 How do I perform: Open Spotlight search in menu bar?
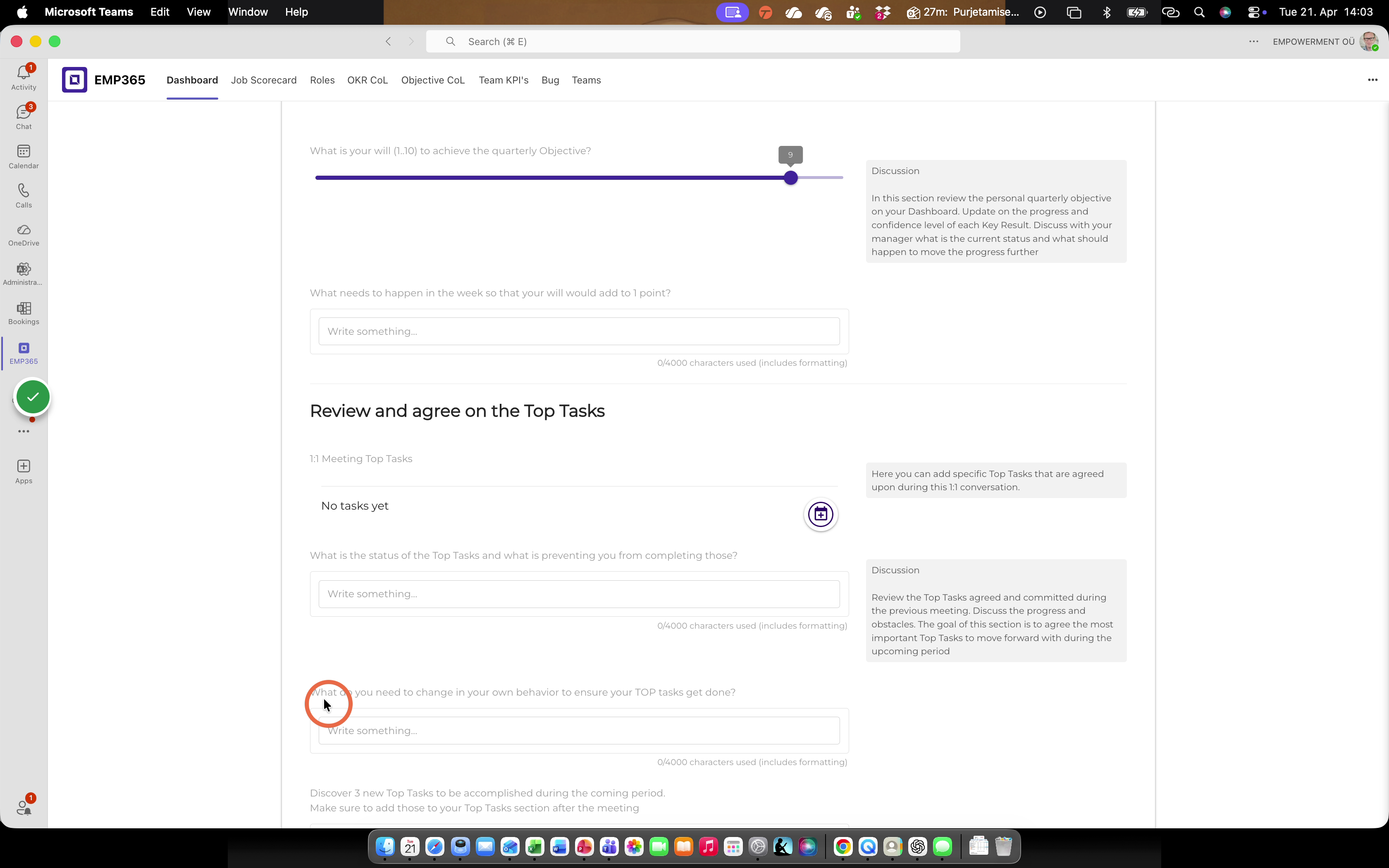point(1199,12)
